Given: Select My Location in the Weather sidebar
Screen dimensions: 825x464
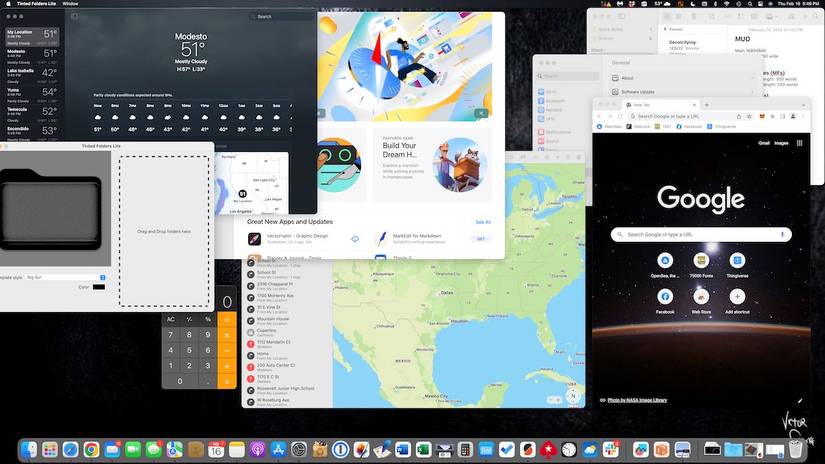Looking at the screenshot, I should pyautogui.click(x=32, y=37).
